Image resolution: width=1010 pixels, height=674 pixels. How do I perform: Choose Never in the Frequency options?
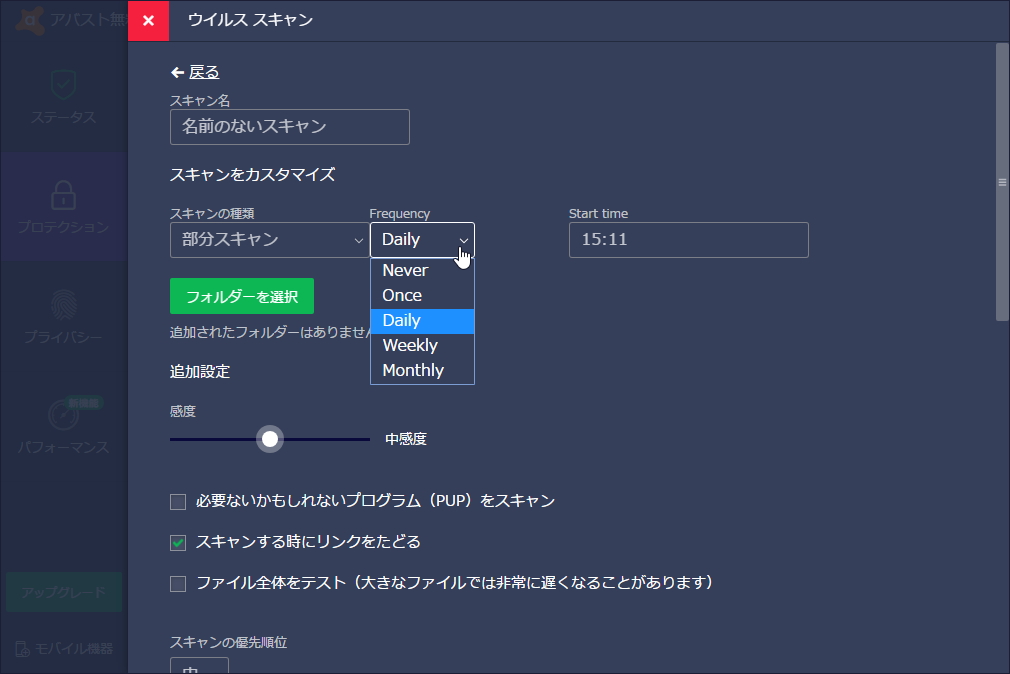(405, 269)
